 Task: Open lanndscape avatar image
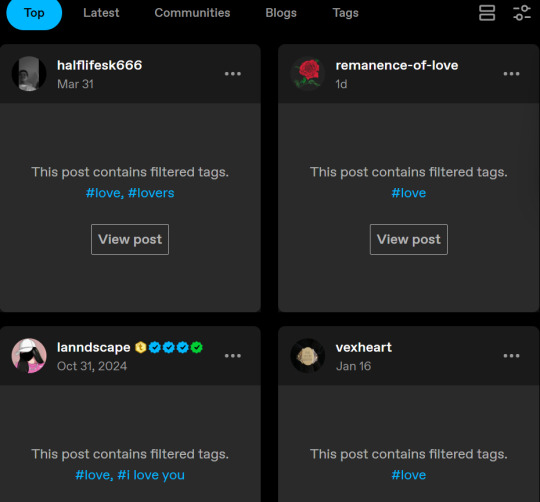pos(29,356)
